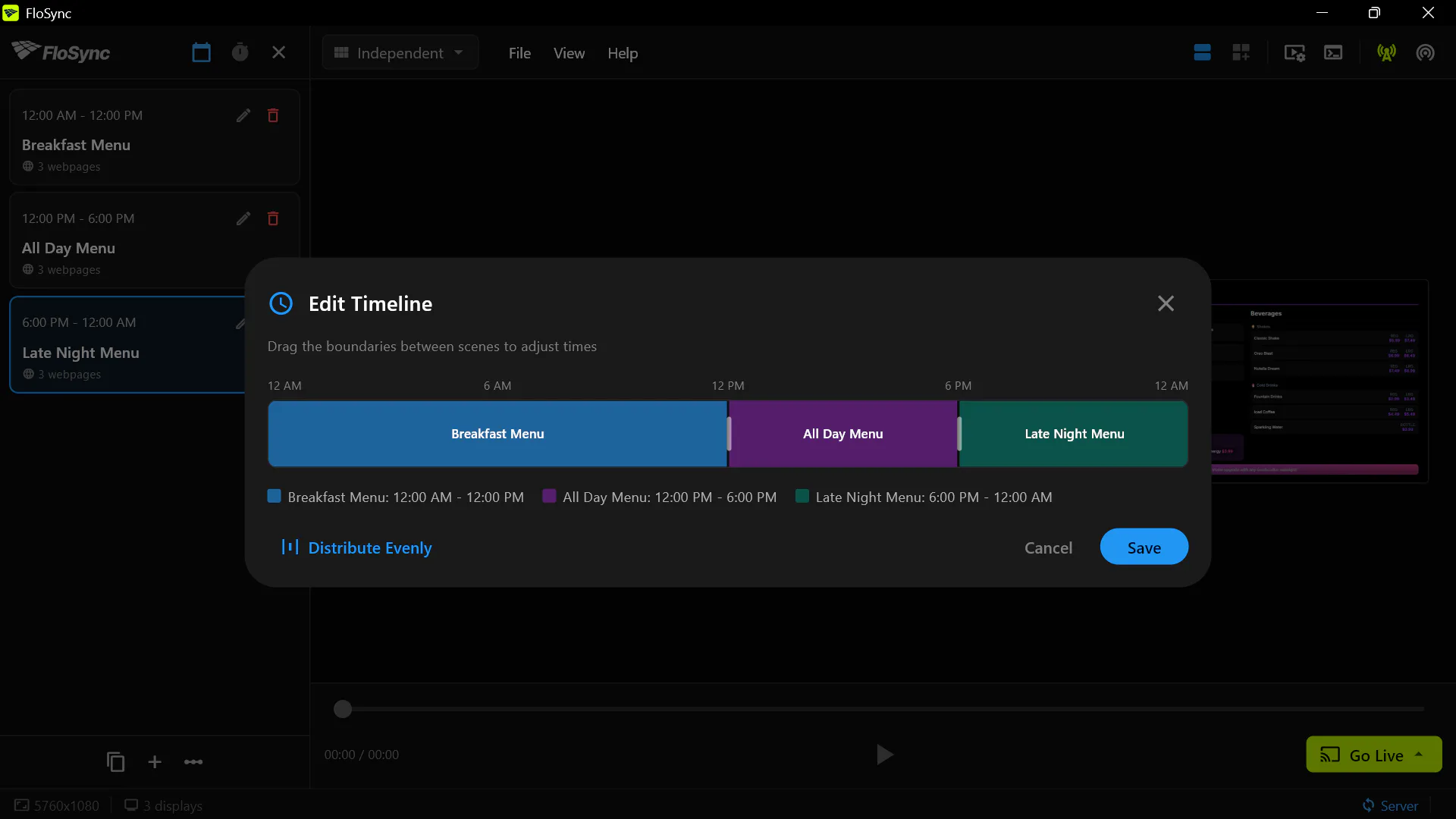Select the Late Night Menu scene card
The image size is (1456, 819).
[127, 345]
